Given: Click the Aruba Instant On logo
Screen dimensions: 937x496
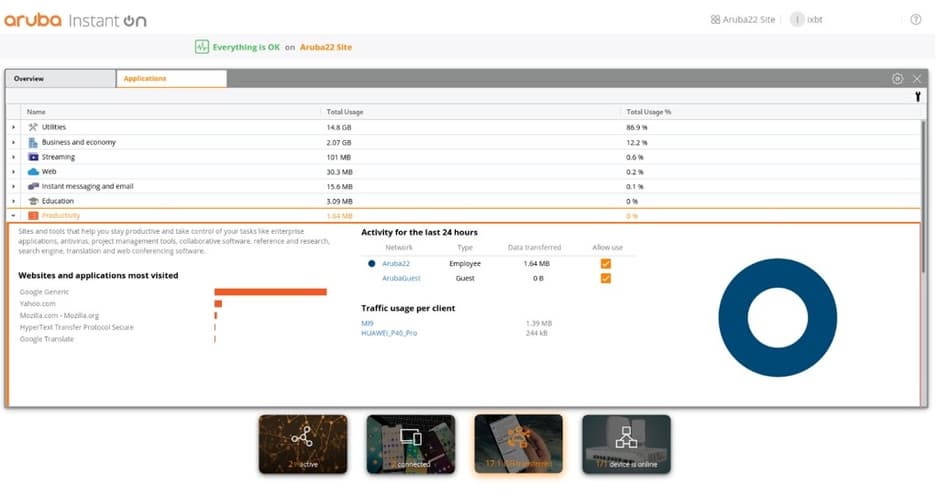Looking at the screenshot, I should tap(75, 20).
